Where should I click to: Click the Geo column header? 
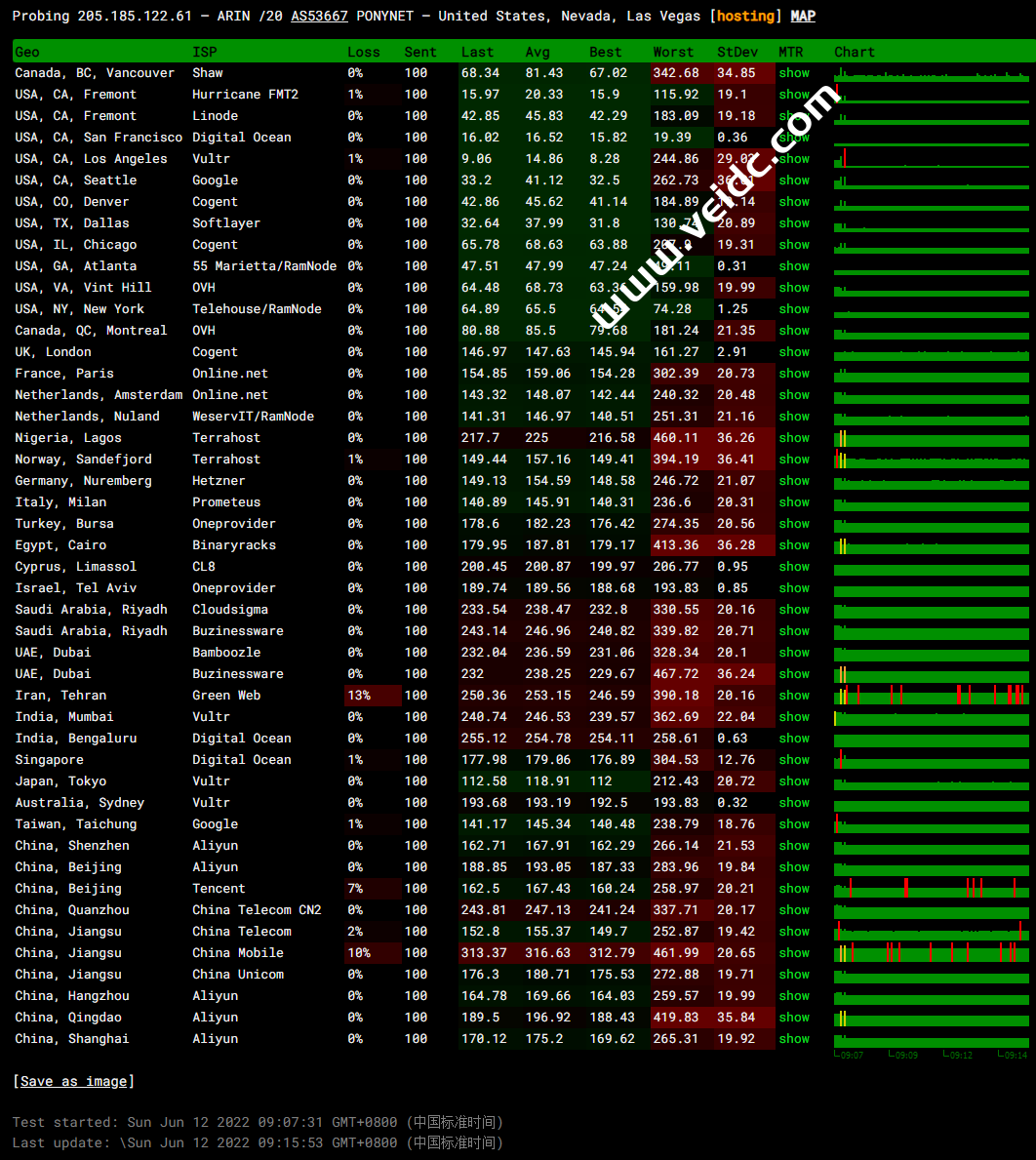pyautogui.click(x=27, y=52)
